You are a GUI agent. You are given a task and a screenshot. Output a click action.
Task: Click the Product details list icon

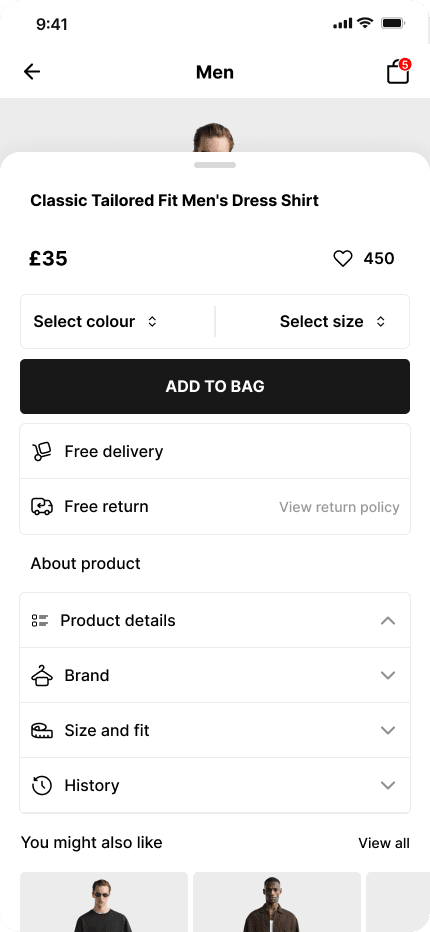[x=40, y=621]
